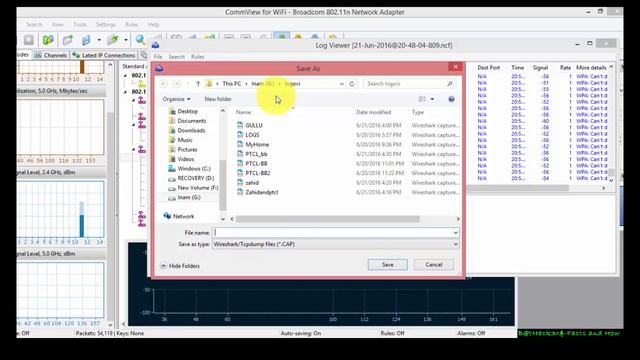The width and height of the screenshot is (640, 360).
Task: Click the navigation pane vertical scrollbar
Action: [223, 184]
